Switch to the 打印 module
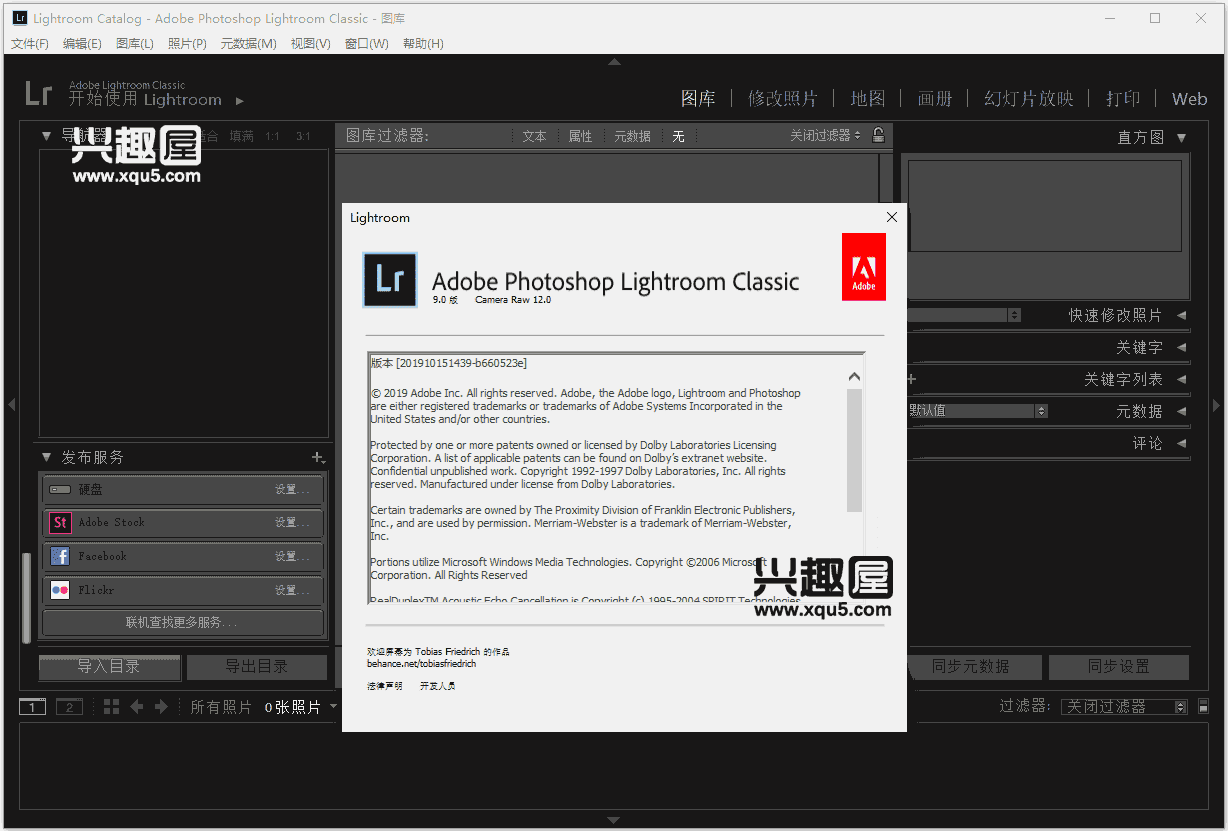The image size is (1228, 831). [x=1123, y=98]
